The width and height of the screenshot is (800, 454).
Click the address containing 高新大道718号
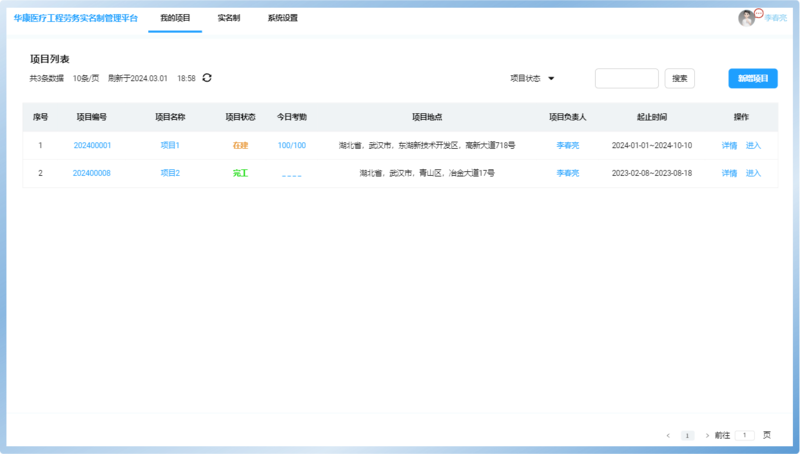point(427,145)
